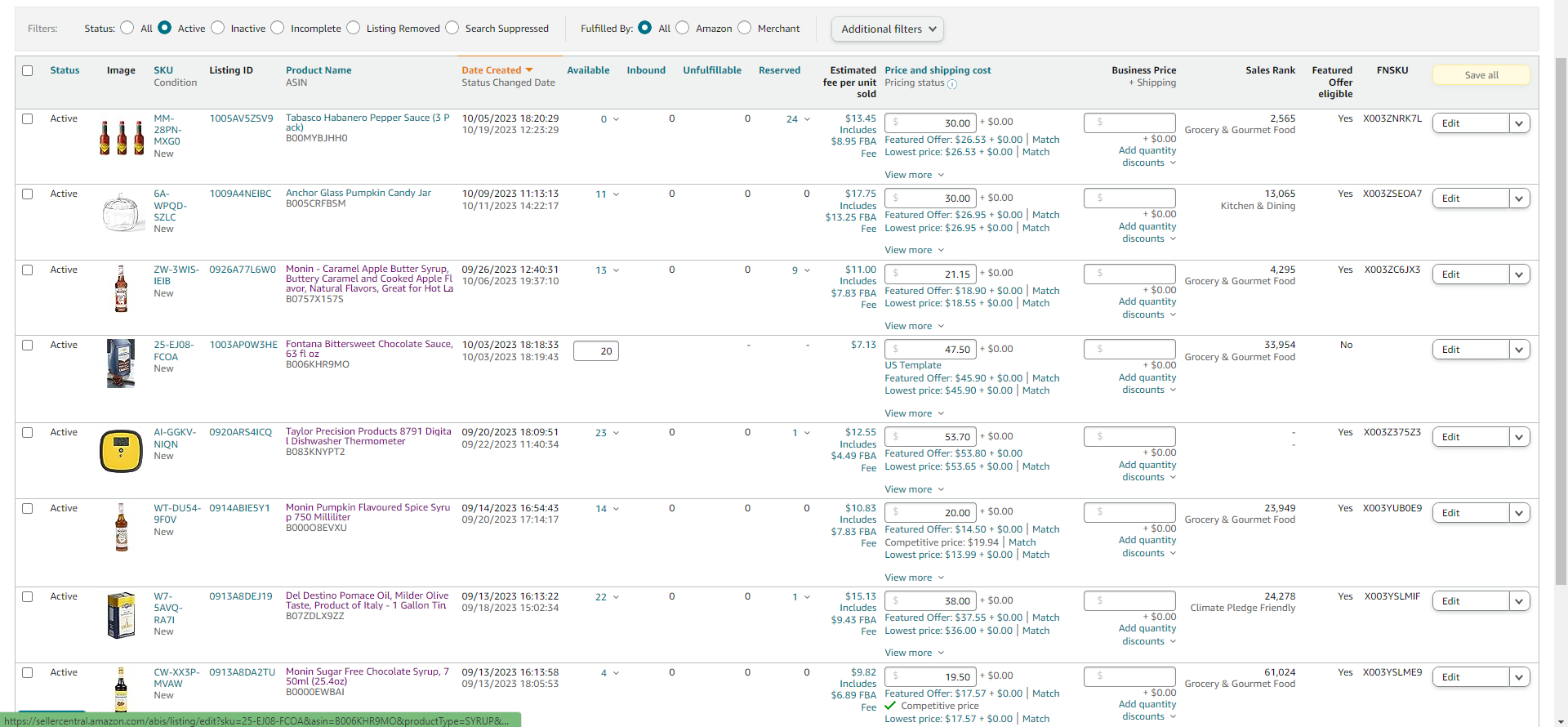1568x727 pixels.
Task: Open Tabasco Habanero Pepper Sauce product link
Action: point(367,123)
